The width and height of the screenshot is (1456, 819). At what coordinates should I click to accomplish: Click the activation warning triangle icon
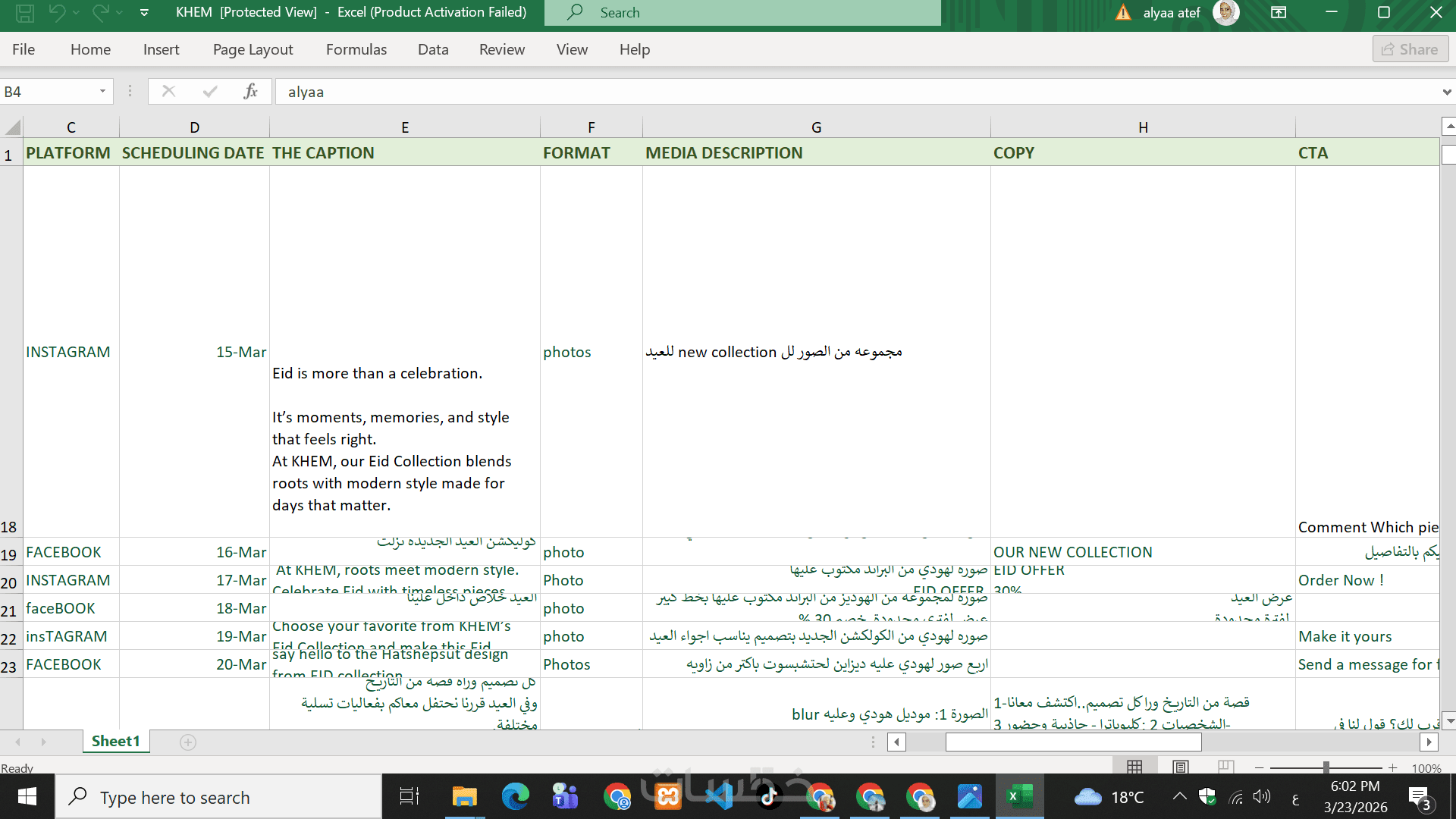[x=1123, y=13]
